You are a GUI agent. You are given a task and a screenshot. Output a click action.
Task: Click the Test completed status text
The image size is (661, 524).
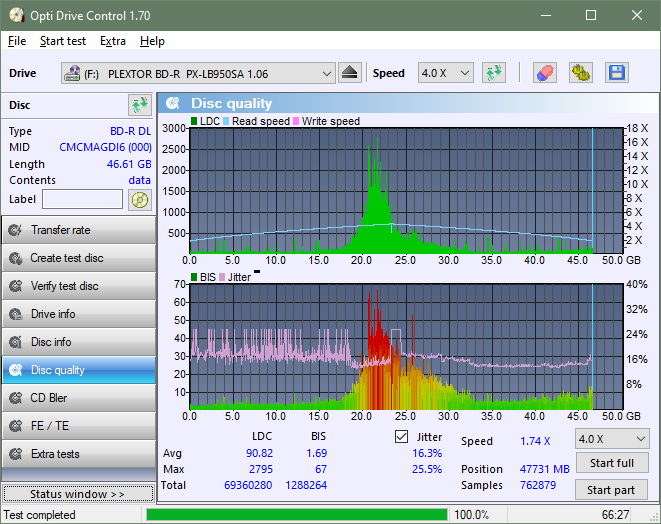click(x=40, y=515)
